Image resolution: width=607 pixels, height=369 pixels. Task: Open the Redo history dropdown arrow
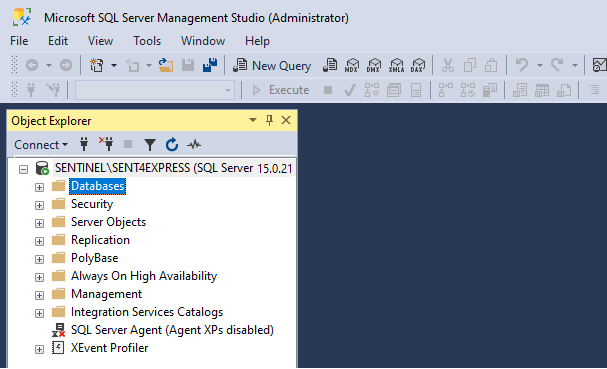[574, 65]
